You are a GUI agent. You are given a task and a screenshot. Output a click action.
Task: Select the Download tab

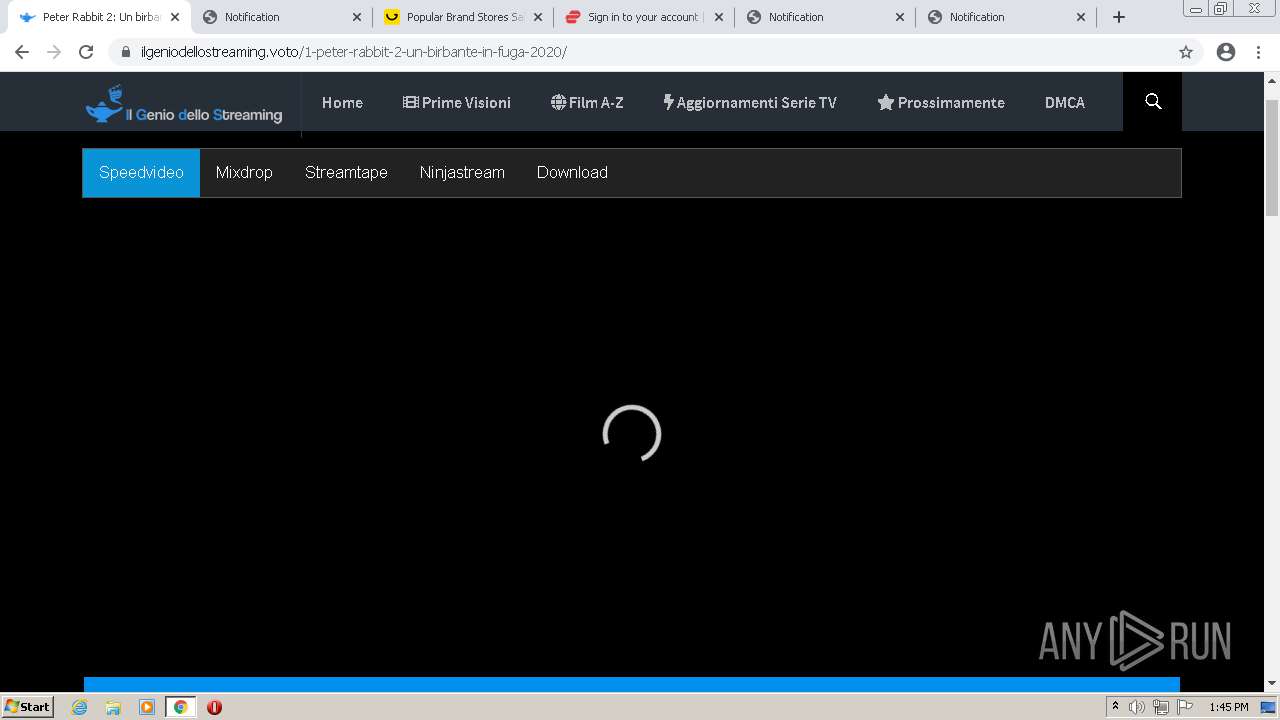click(572, 172)
